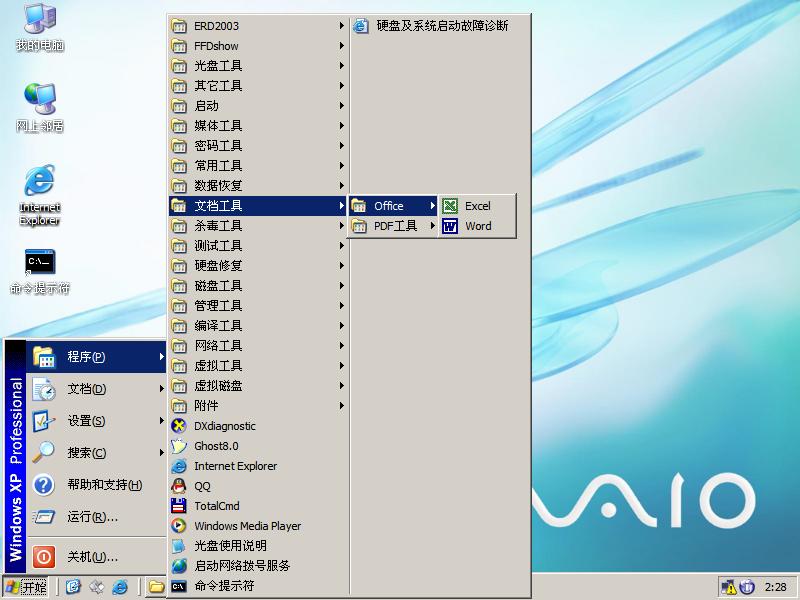Open the 附件 folder menu item
Screen dimensions: 800x600
[259, 406]
